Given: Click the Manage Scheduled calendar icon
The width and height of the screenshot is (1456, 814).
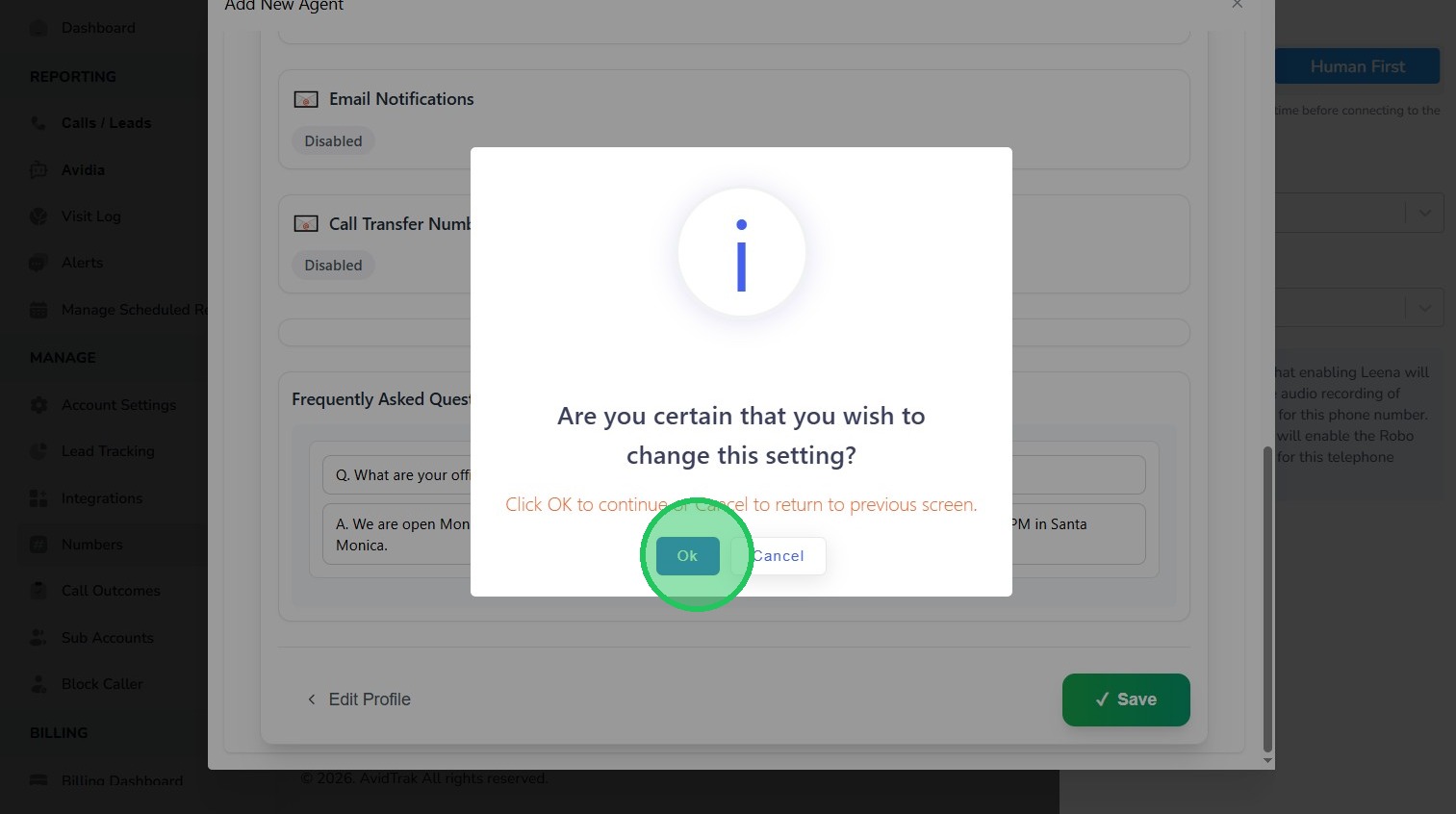Looking at the screenshot, I should [38, 310].
